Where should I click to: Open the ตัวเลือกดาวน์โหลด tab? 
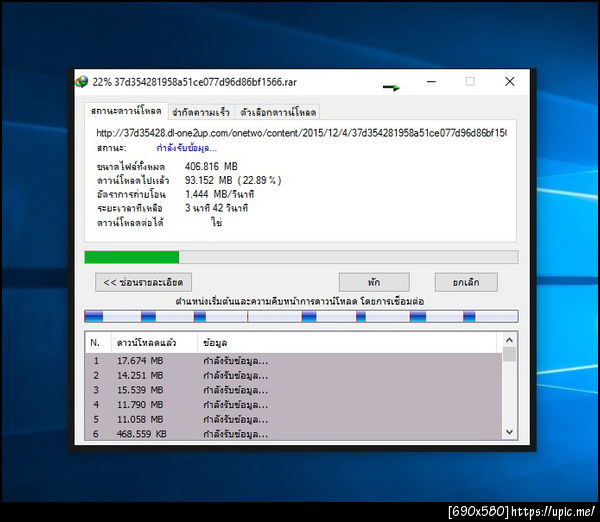[278, 113]
